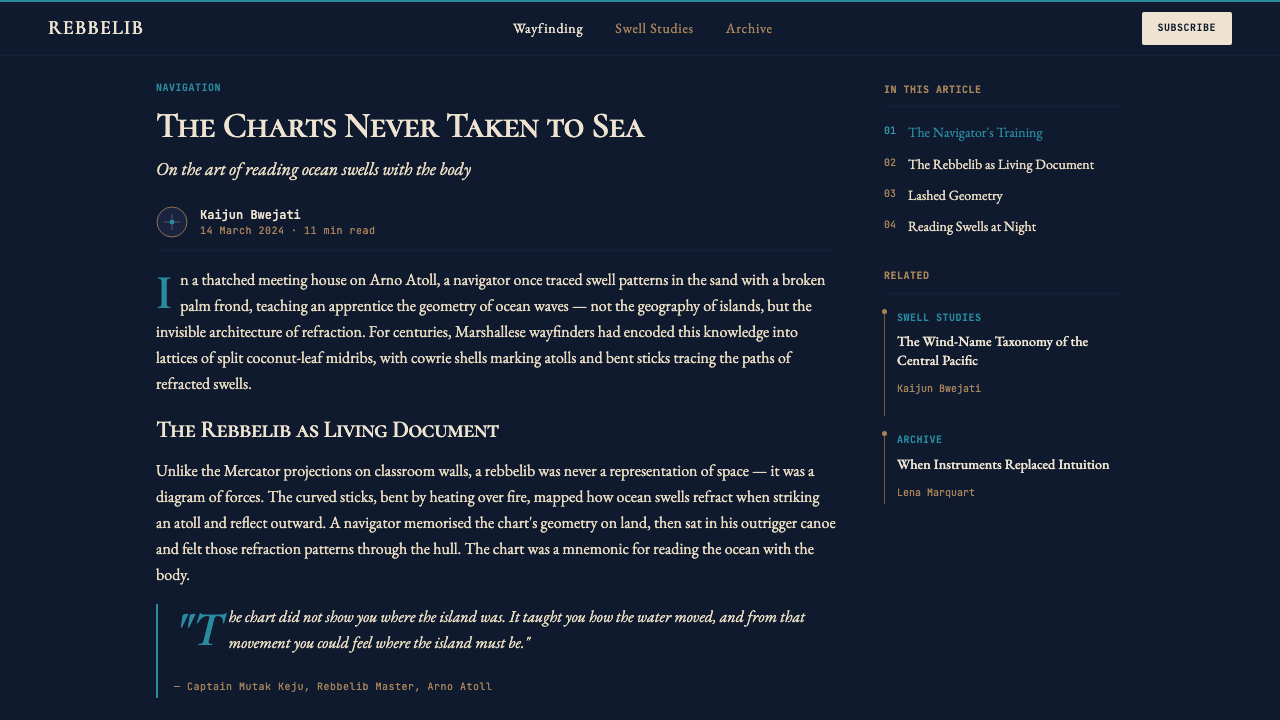Viewport: 1280px width, 720px height.
Task: Click the author's compass avatar icon
Action: pos(172,222)
